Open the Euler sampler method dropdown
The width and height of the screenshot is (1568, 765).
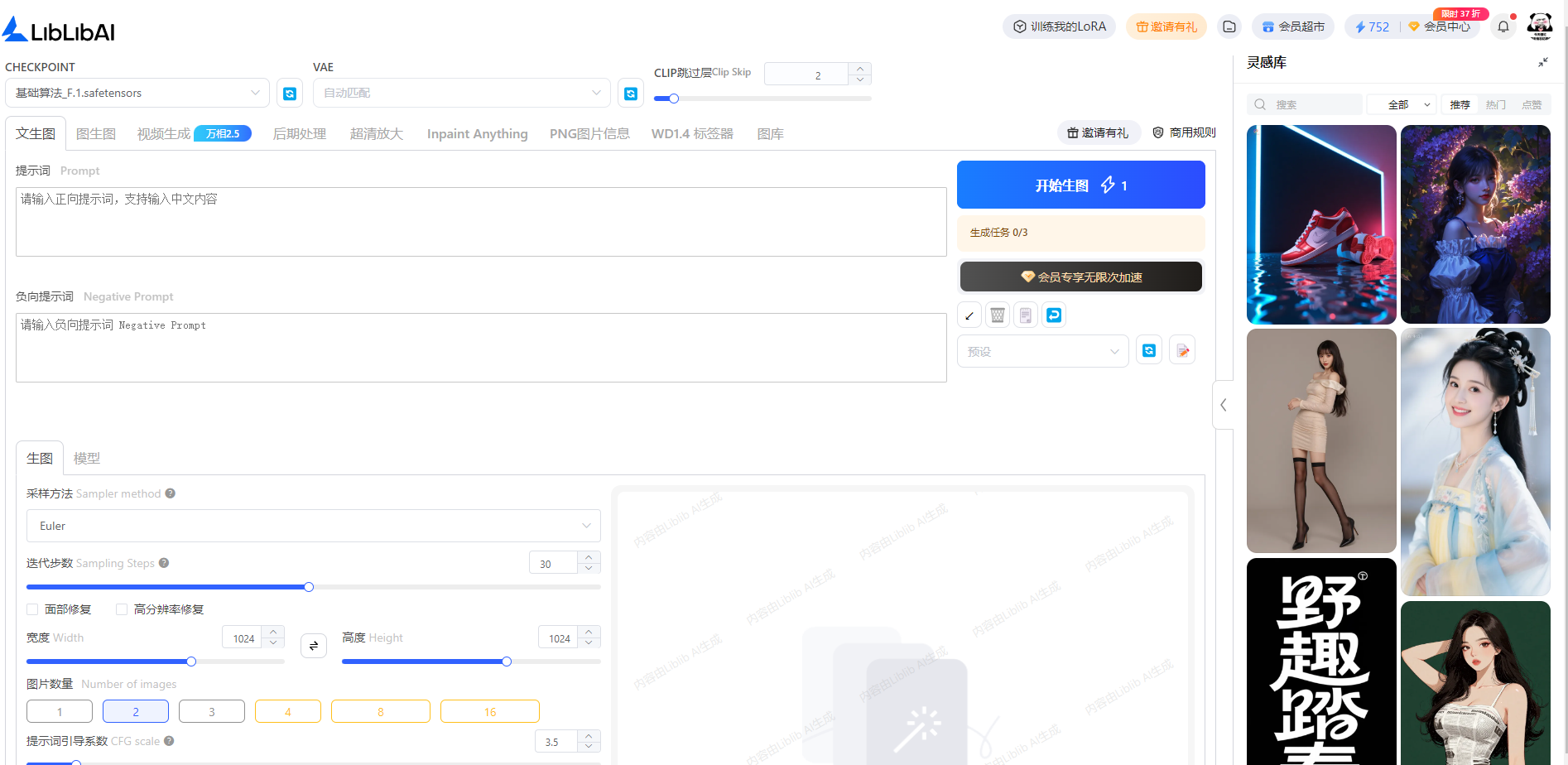click(314, 526)
